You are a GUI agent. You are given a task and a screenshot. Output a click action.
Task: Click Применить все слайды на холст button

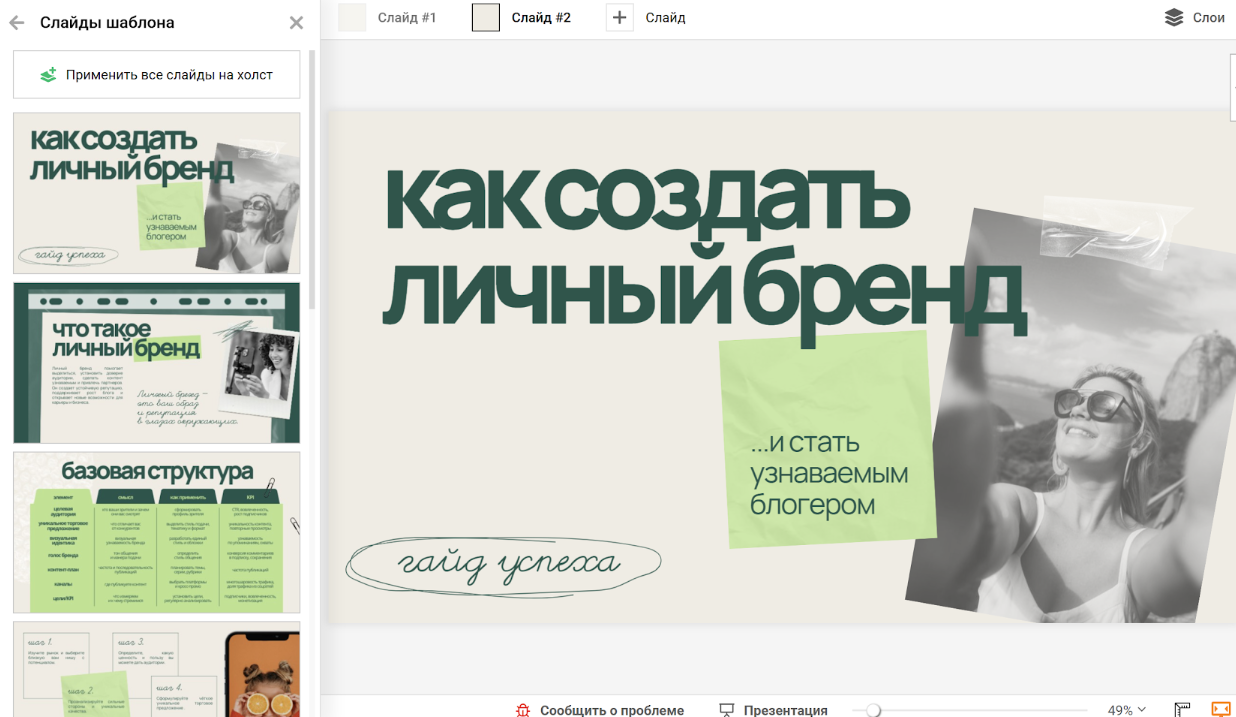pos(156,75)
